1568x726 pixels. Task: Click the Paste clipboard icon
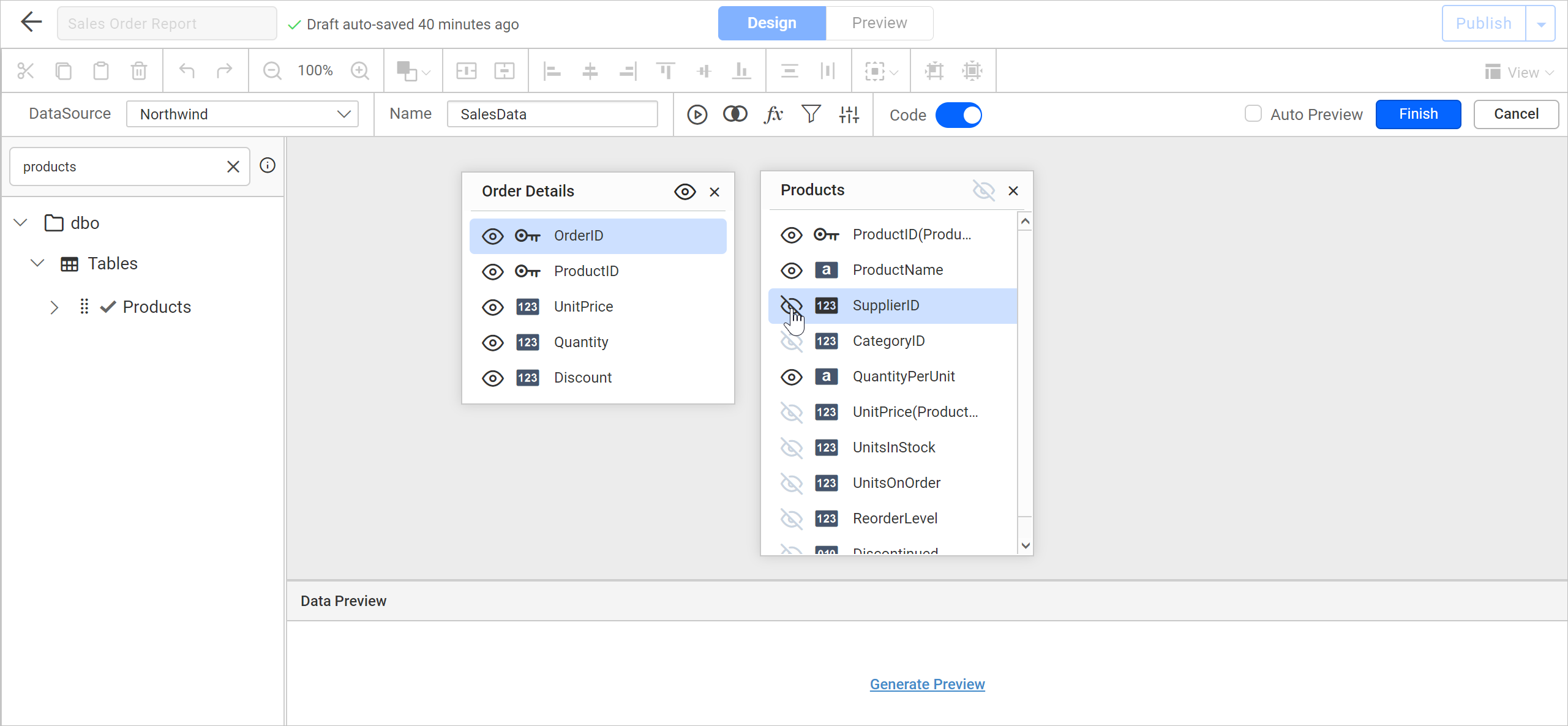pyautogui.click(x=101, y=71)
